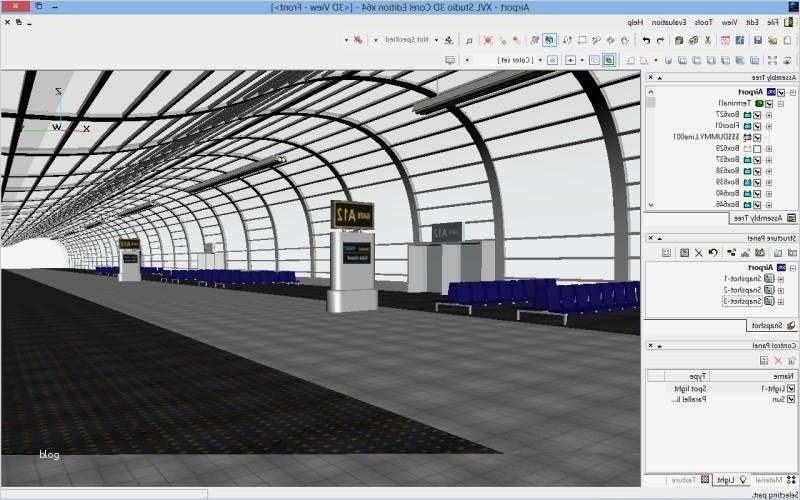Screen dimensions: 800x500
Task: Click the Cut scissors icon
Action: click(x=708, y=40)
